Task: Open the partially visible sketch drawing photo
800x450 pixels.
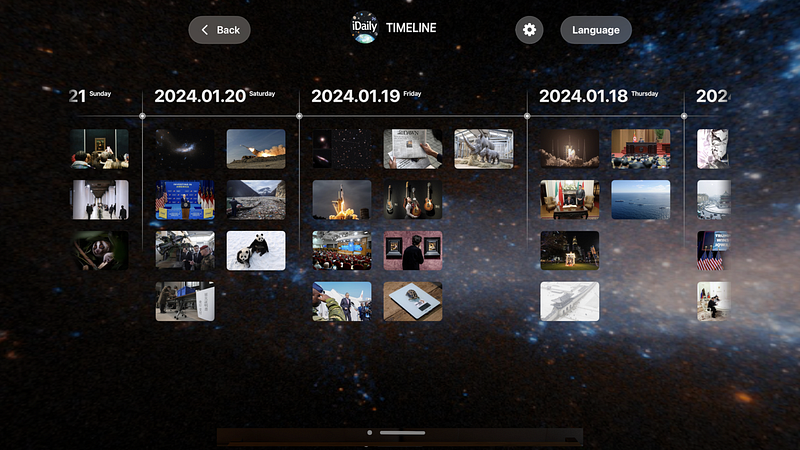Action: click(x=713, y=148)
